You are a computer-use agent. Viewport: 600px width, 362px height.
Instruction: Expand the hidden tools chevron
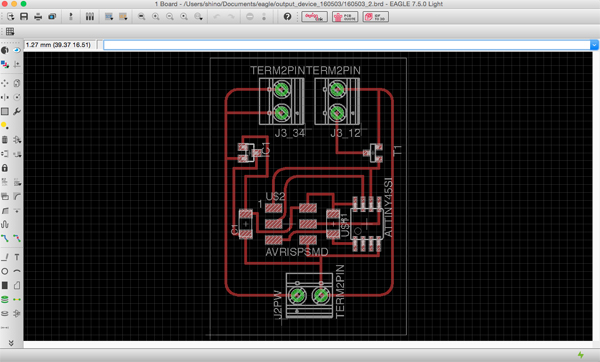[11, 343]
